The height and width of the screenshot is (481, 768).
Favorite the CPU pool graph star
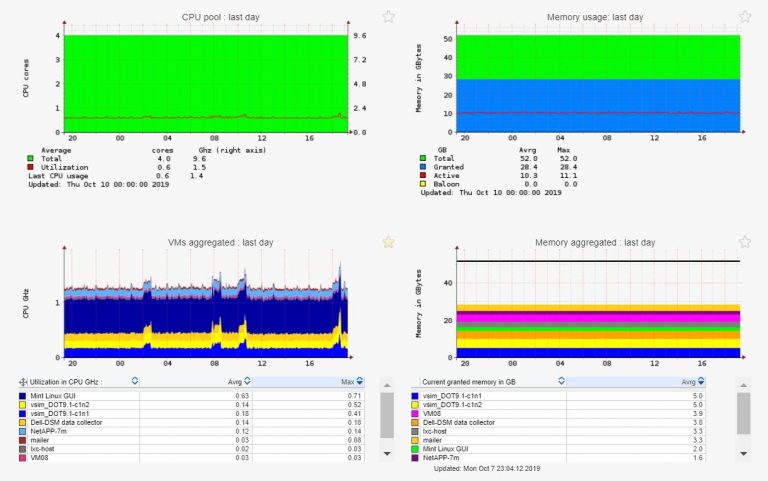point(388,17)
